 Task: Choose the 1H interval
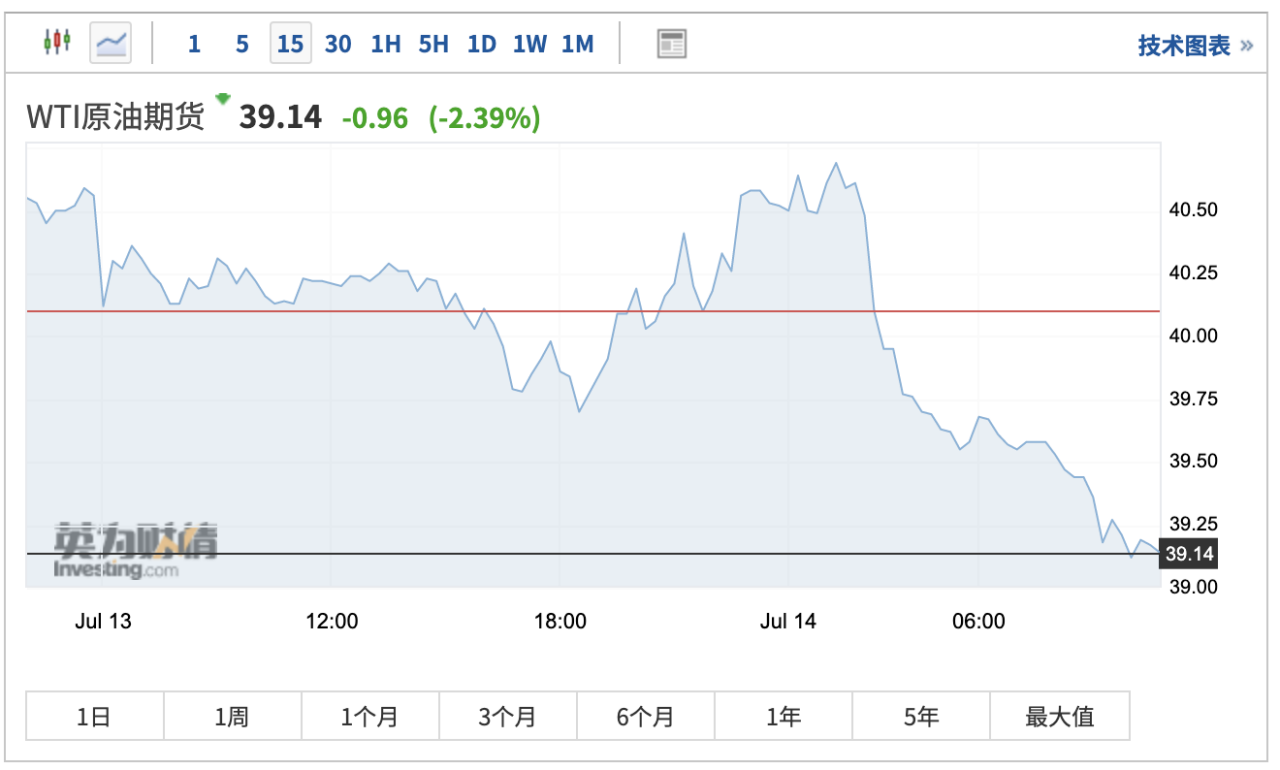pos(385,44)
